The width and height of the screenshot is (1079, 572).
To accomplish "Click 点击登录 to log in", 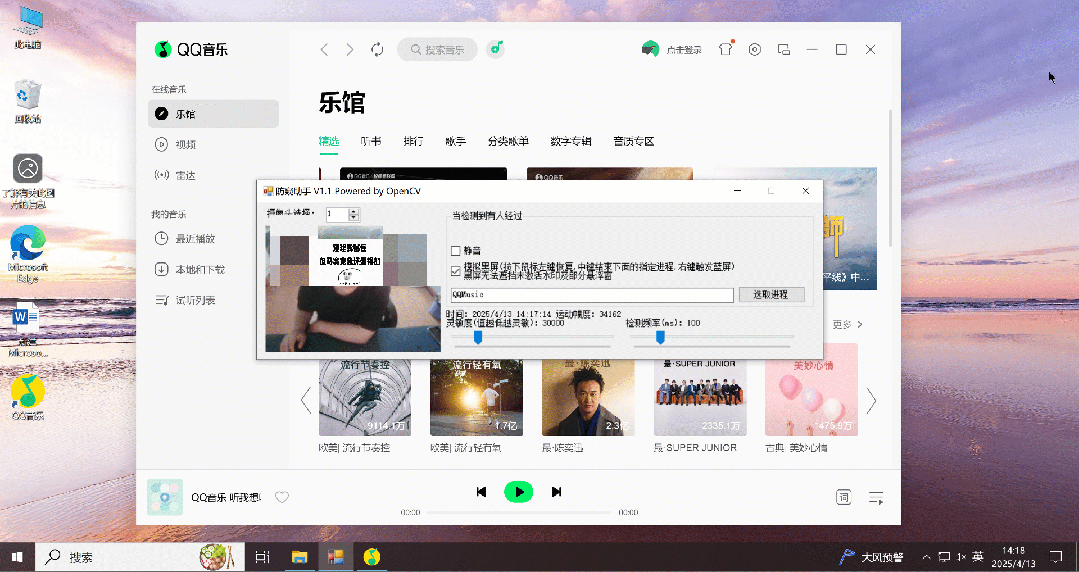I will [x=684, y=50].
